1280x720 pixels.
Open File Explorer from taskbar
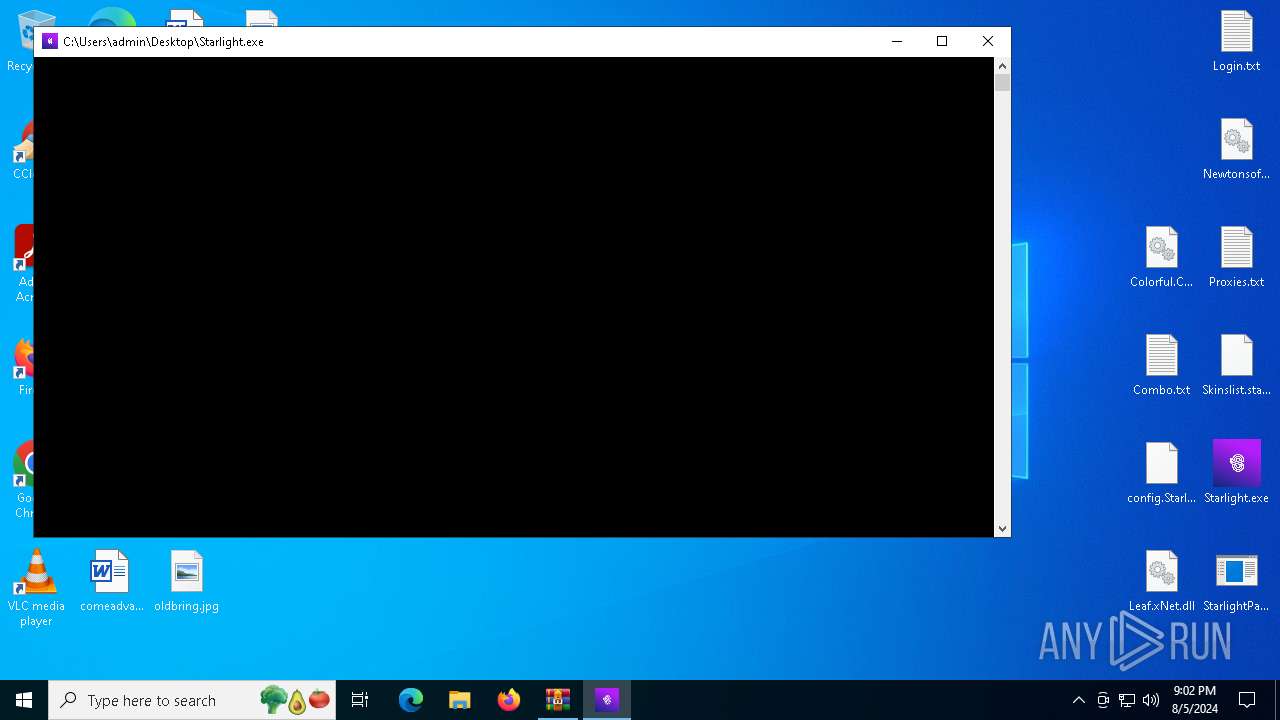pos(460,700)
